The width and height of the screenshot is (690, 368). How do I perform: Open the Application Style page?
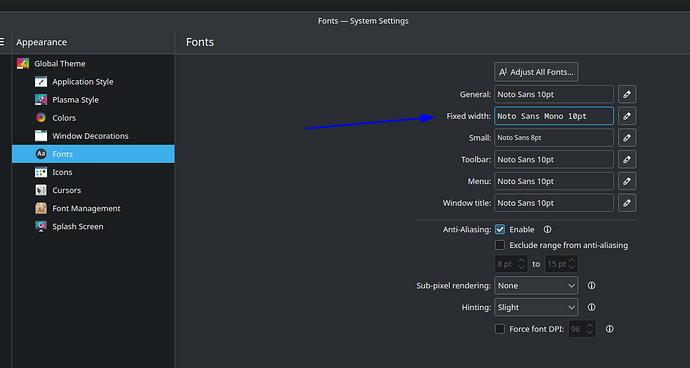click(x=93, y=82)
